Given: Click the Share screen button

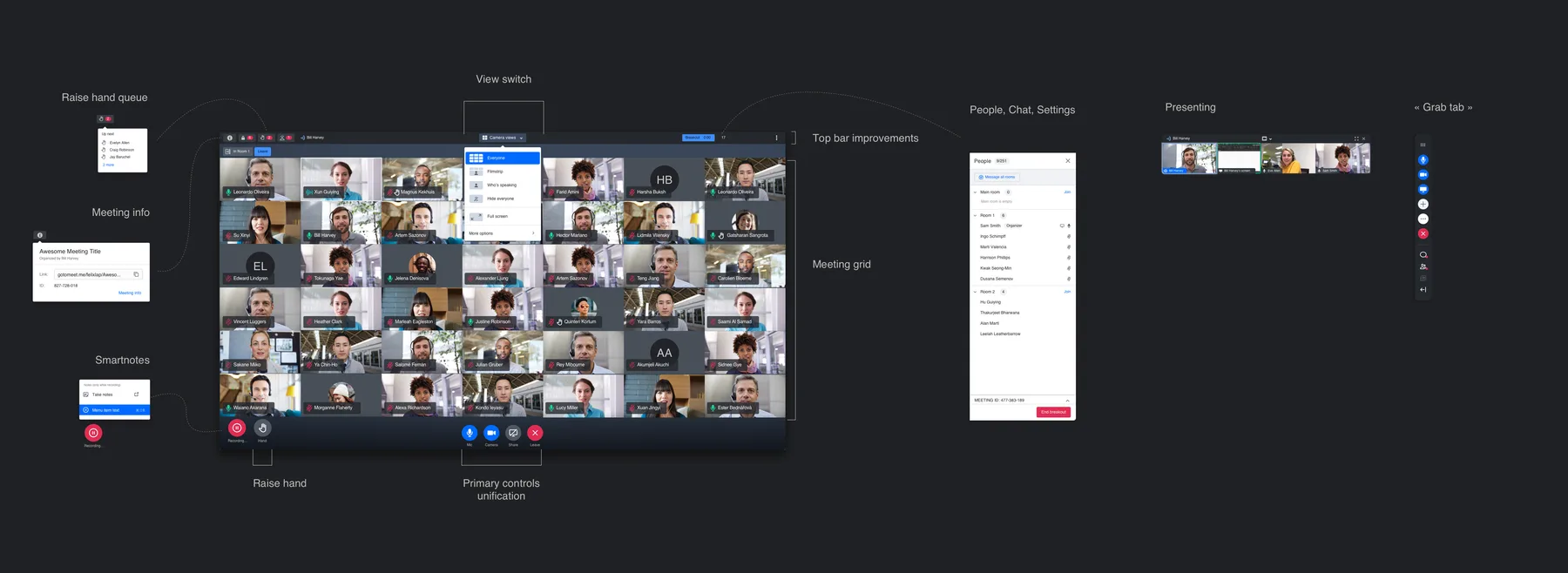Looking at the screenshot, I should pyautogui.click(x=513, y=433).
